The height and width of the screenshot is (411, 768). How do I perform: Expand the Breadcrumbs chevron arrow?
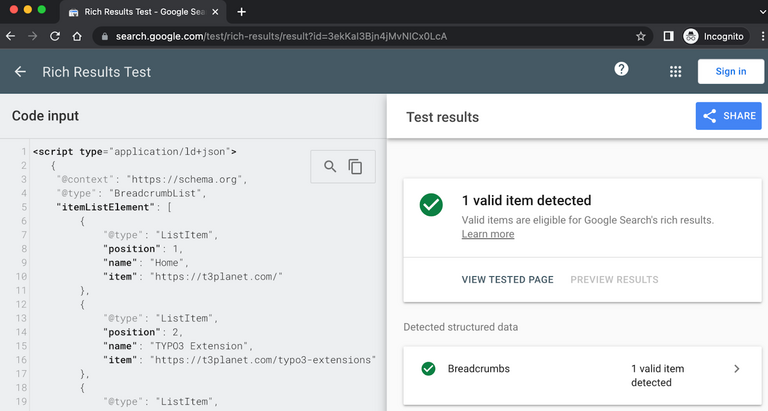pos(737,369)
